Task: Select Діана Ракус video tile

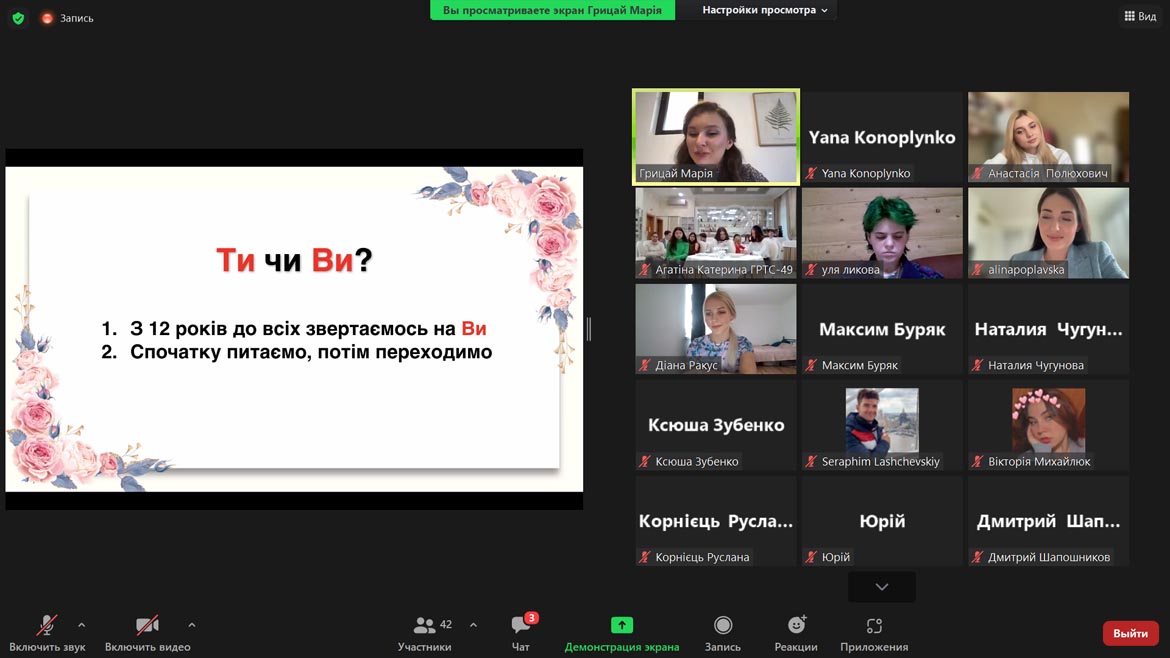Action: coord(716,329)
